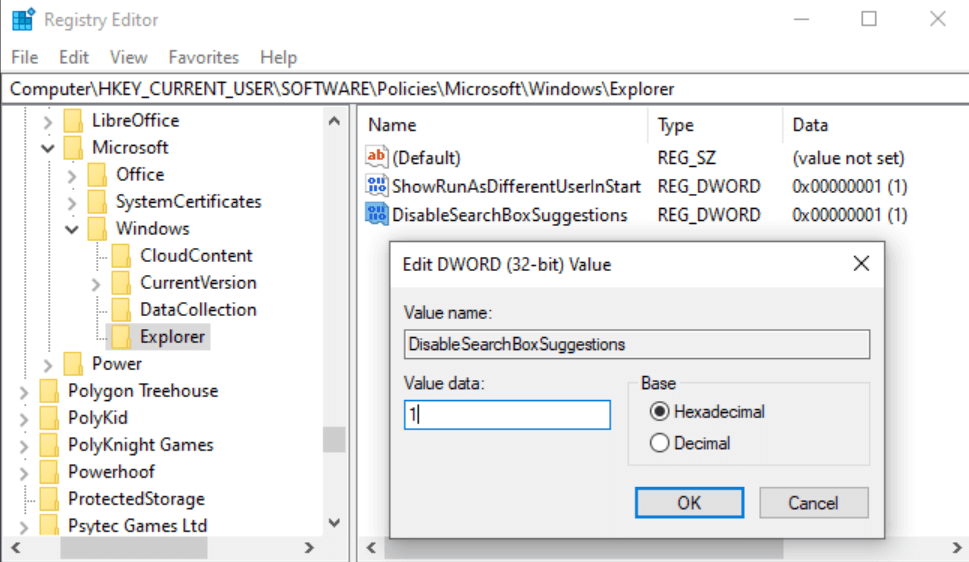The width and height of the screenshot is (969, 562).
Task: Expand the PolyKnight Games key
Action: click(x=23, y=446)
